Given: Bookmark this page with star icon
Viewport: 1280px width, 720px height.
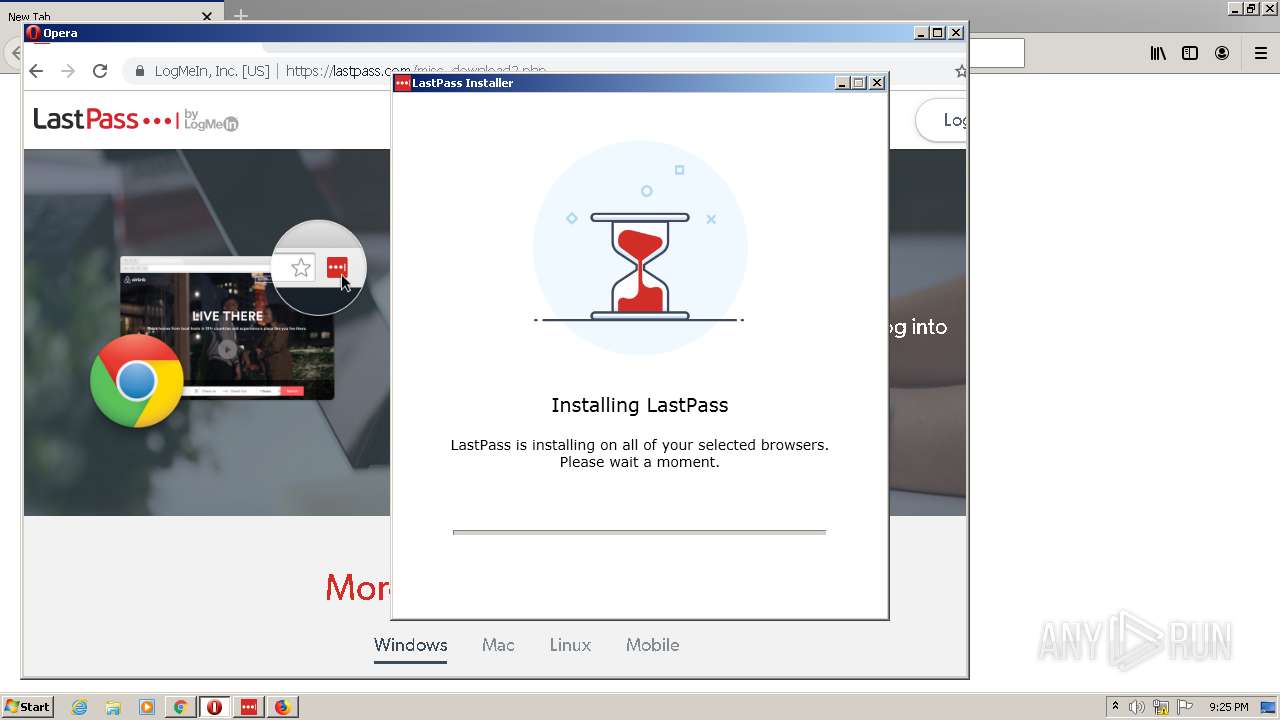Looking at the screenshot, I should click(961, 71).
